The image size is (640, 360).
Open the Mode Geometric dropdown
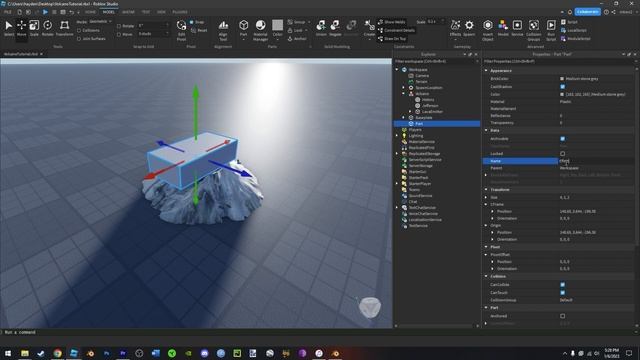click(x=100, y=22)
